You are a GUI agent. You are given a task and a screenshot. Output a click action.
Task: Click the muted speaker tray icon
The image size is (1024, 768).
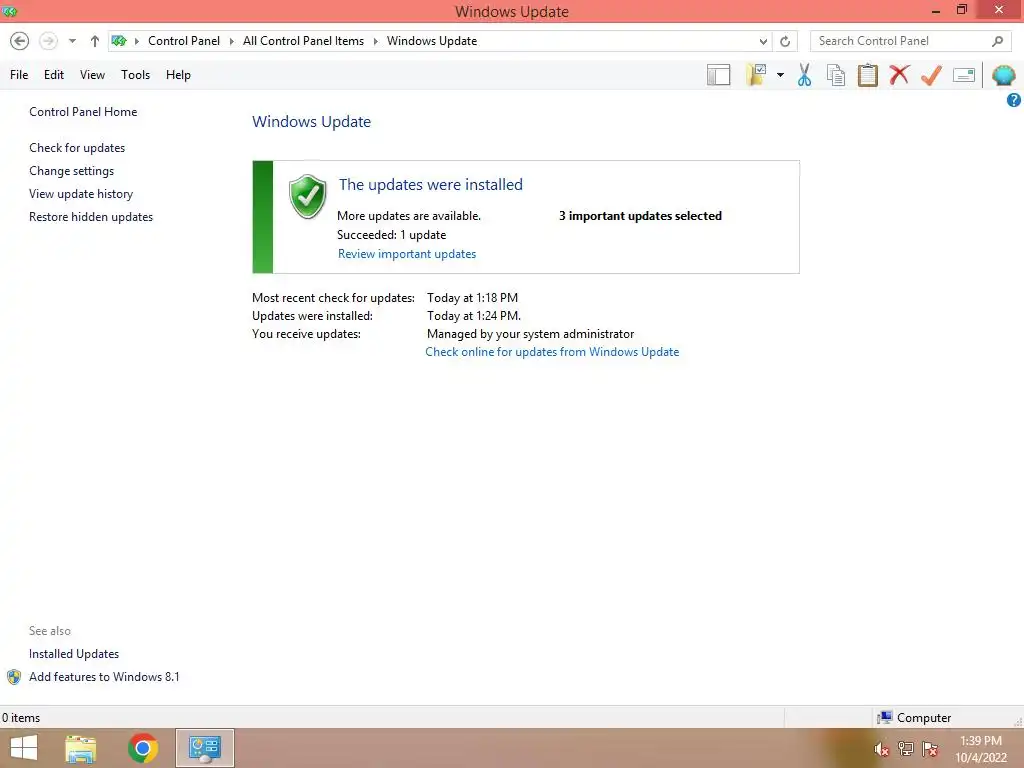[882, 749]
